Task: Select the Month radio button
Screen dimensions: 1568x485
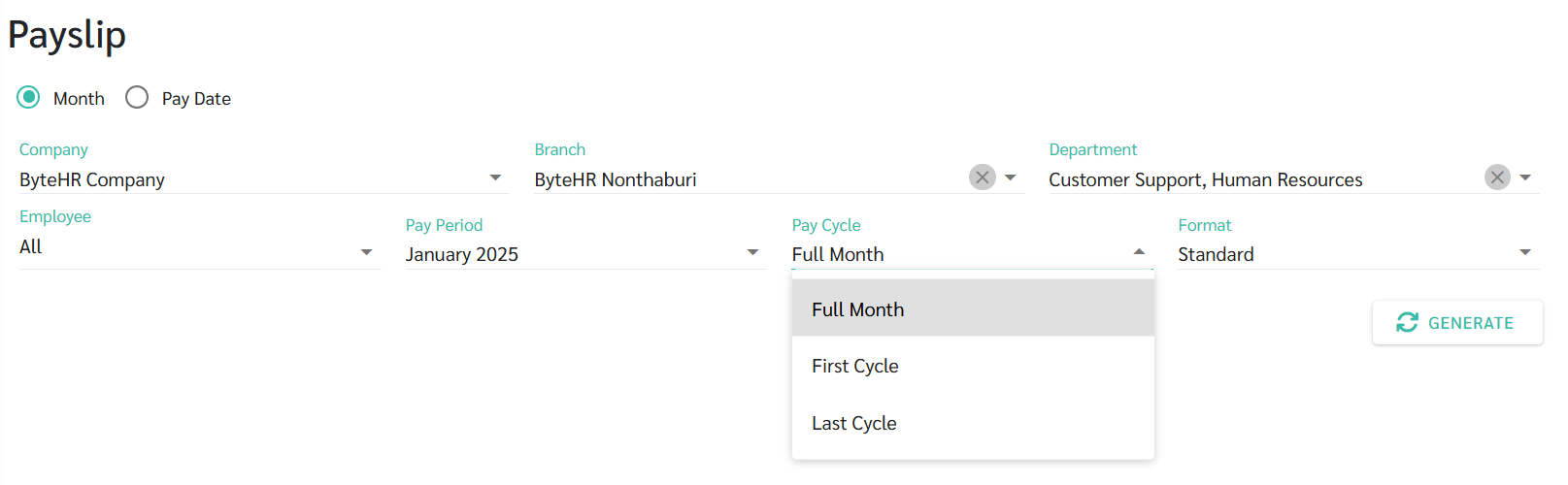Action: 29,97
